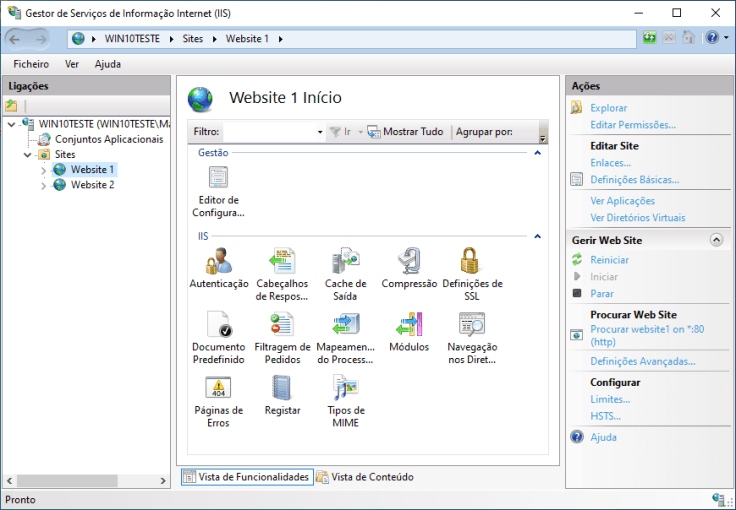736x510 pixels.
Task: Collapse the Gestão section group
Action: point(537,153)
